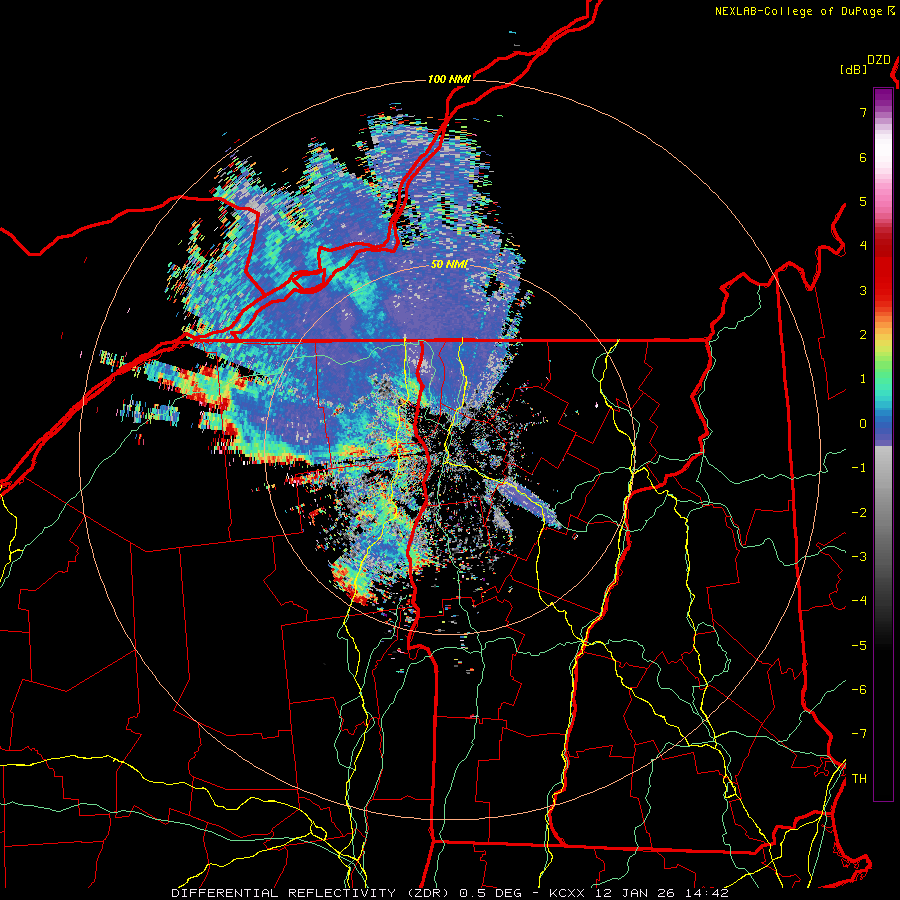900x900 pixels.
Task: Click the legend value -1
Action: click(859, 468)
